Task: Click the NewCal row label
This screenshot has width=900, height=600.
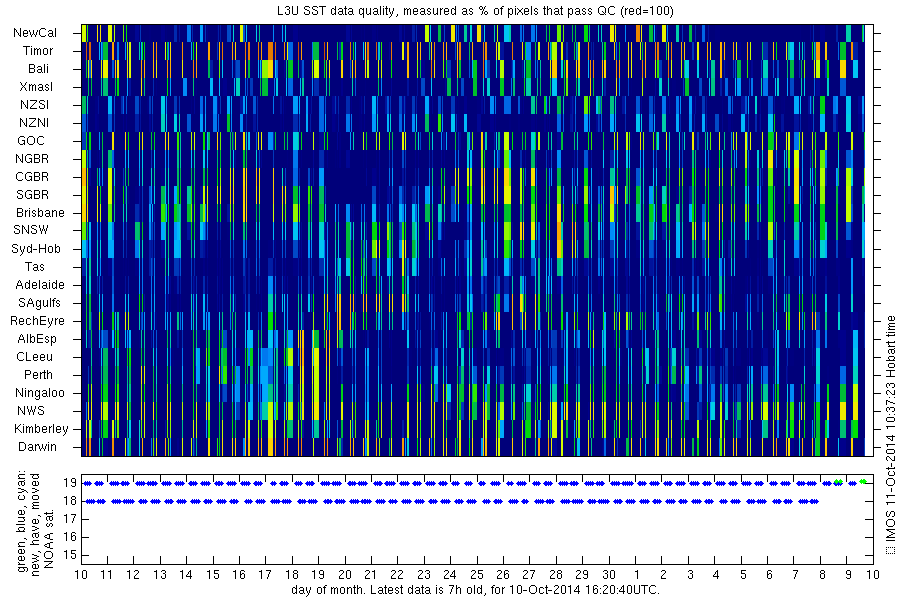Action: (35, 33)
